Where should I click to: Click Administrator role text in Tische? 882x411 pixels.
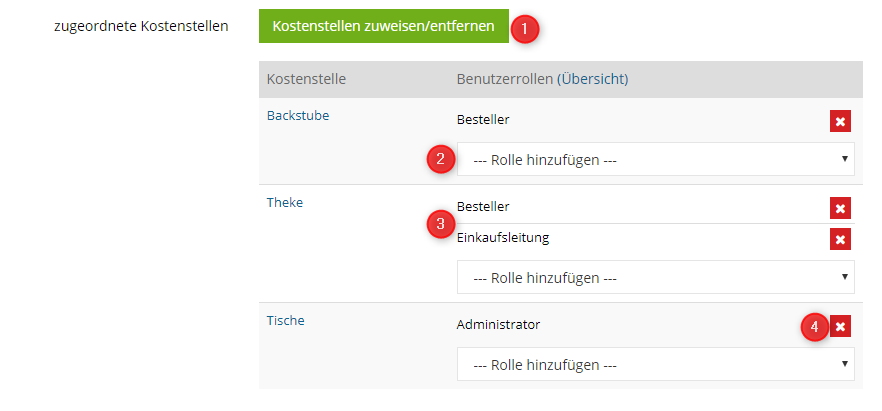[498, 325]
